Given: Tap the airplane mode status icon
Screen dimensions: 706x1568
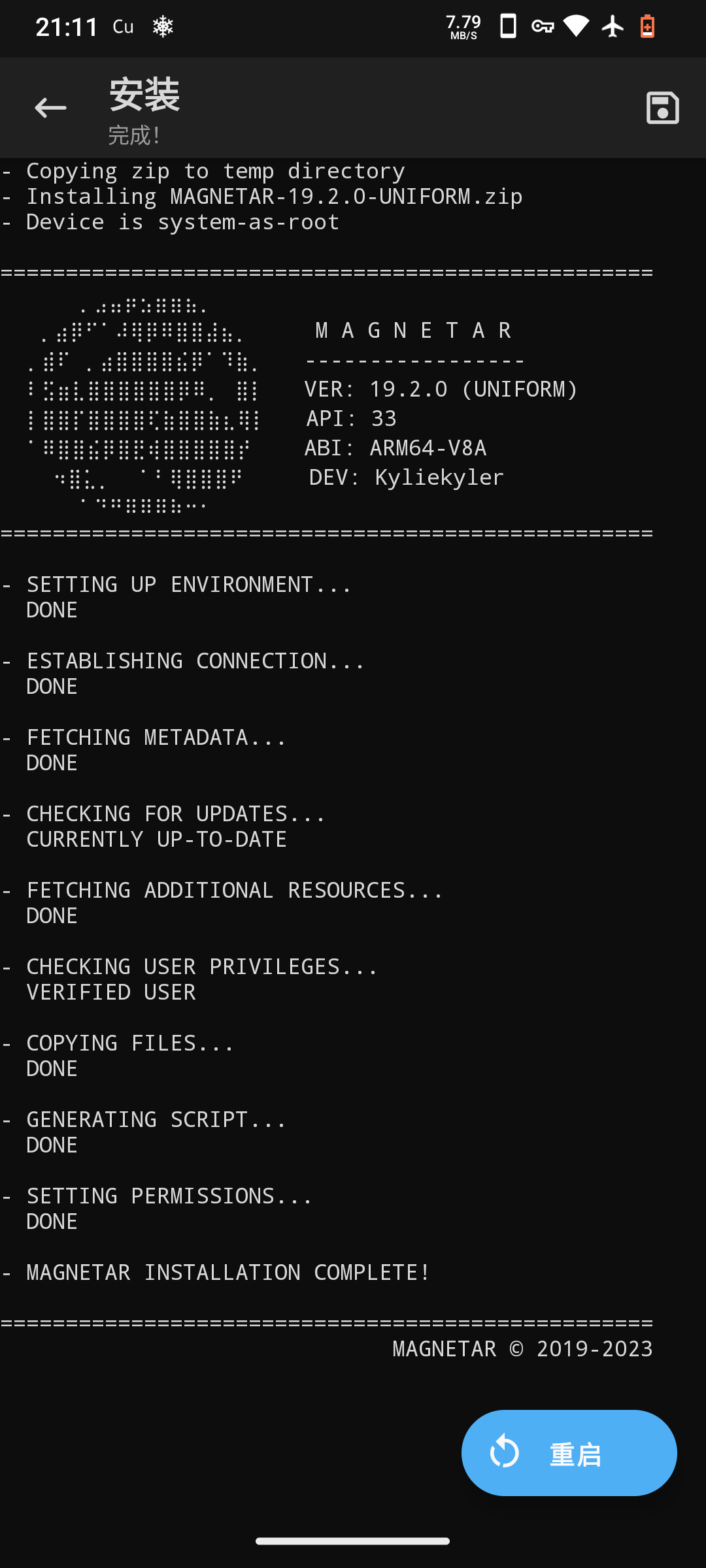Looking at the screenshot, I should (x=613, y=27).
